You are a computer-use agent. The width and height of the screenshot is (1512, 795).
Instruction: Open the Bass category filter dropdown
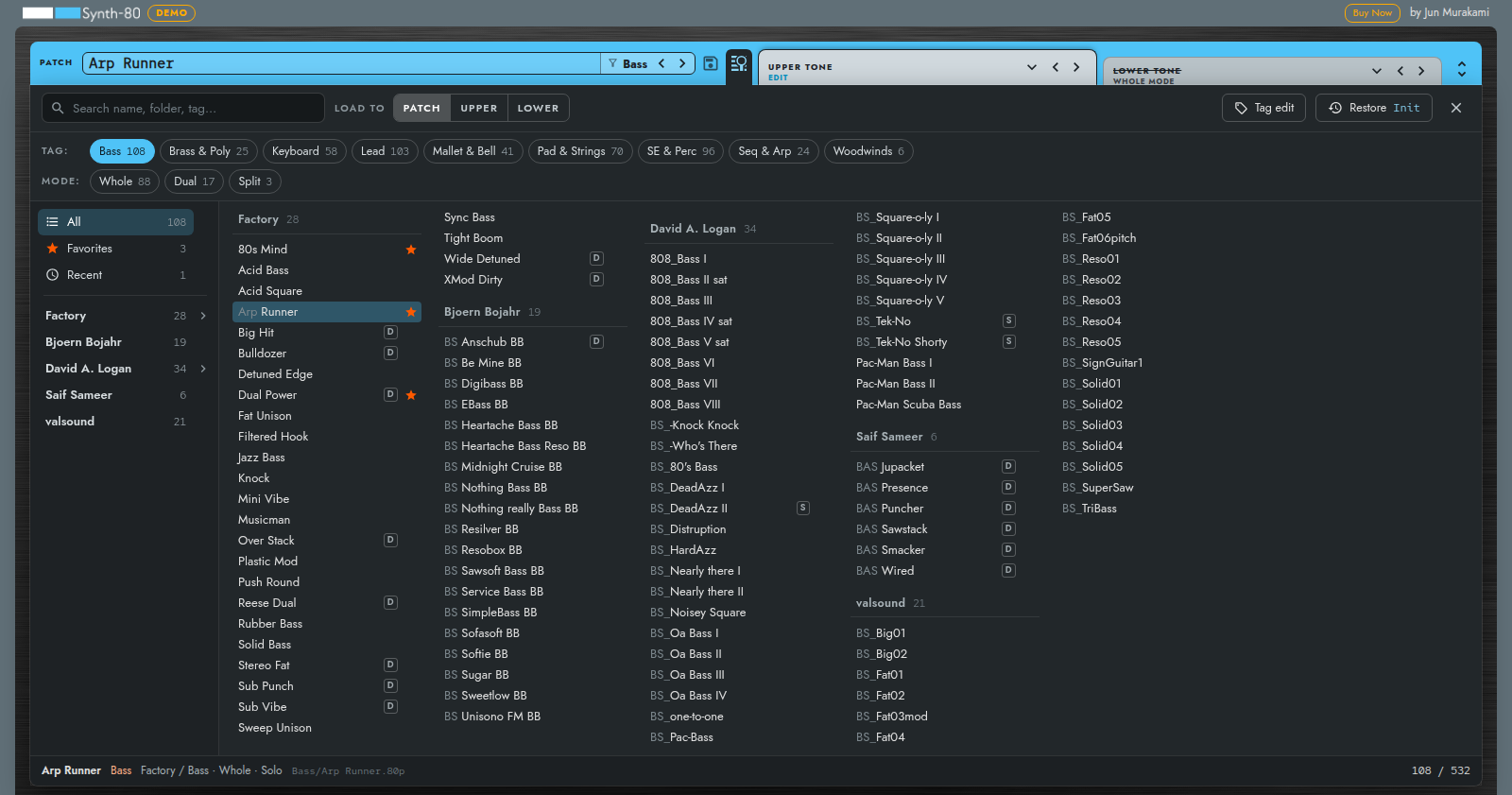[627, 63]
